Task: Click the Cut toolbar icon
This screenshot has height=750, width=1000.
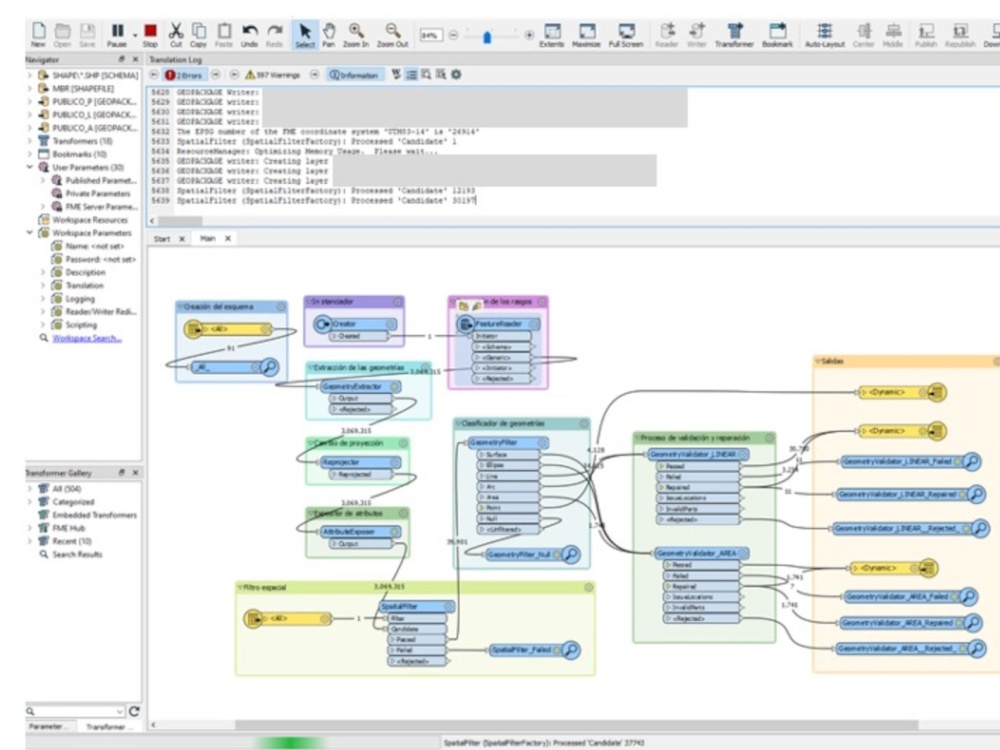Action: 175,34
